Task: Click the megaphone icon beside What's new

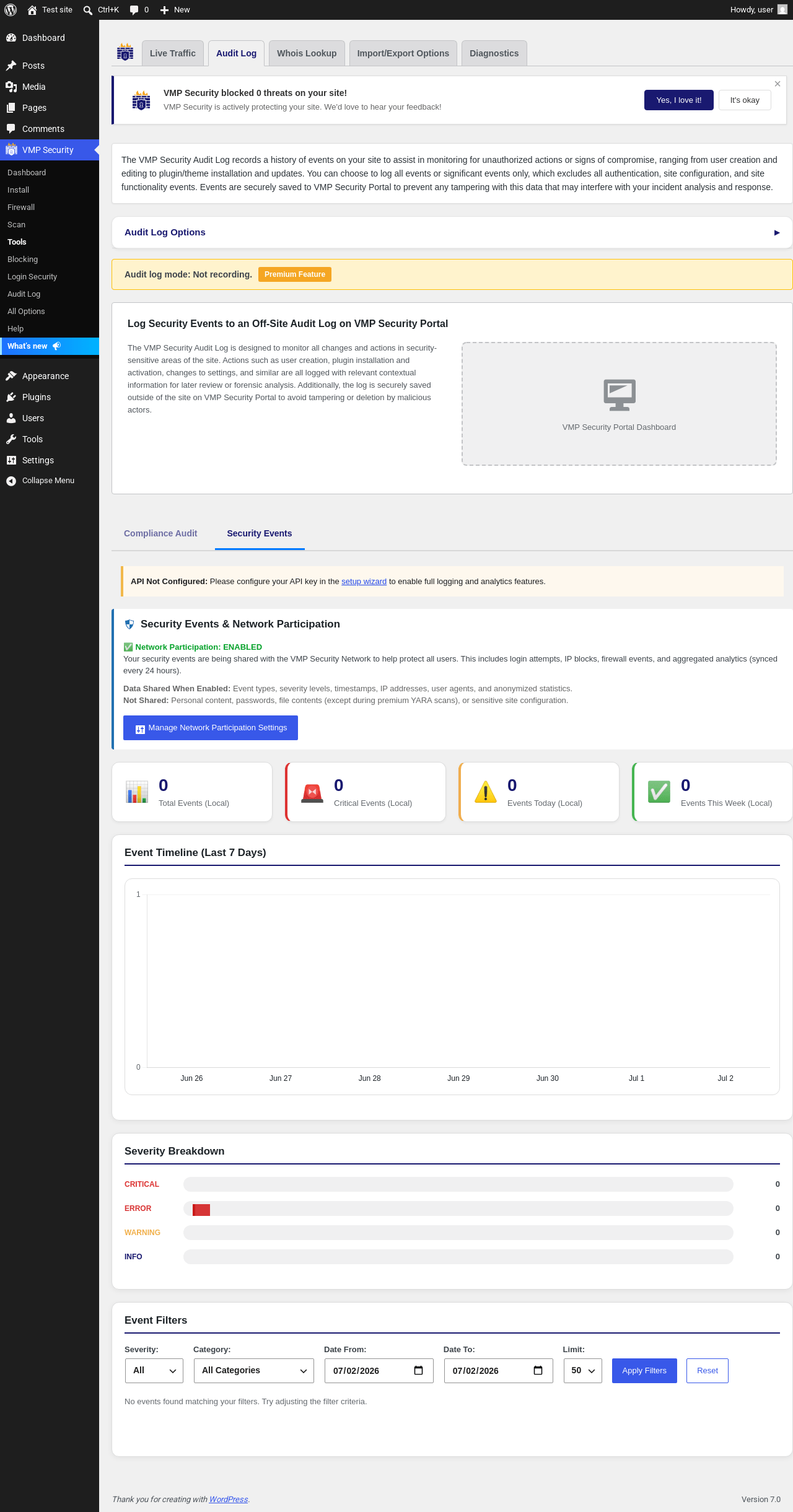Action: click(57, 346)
